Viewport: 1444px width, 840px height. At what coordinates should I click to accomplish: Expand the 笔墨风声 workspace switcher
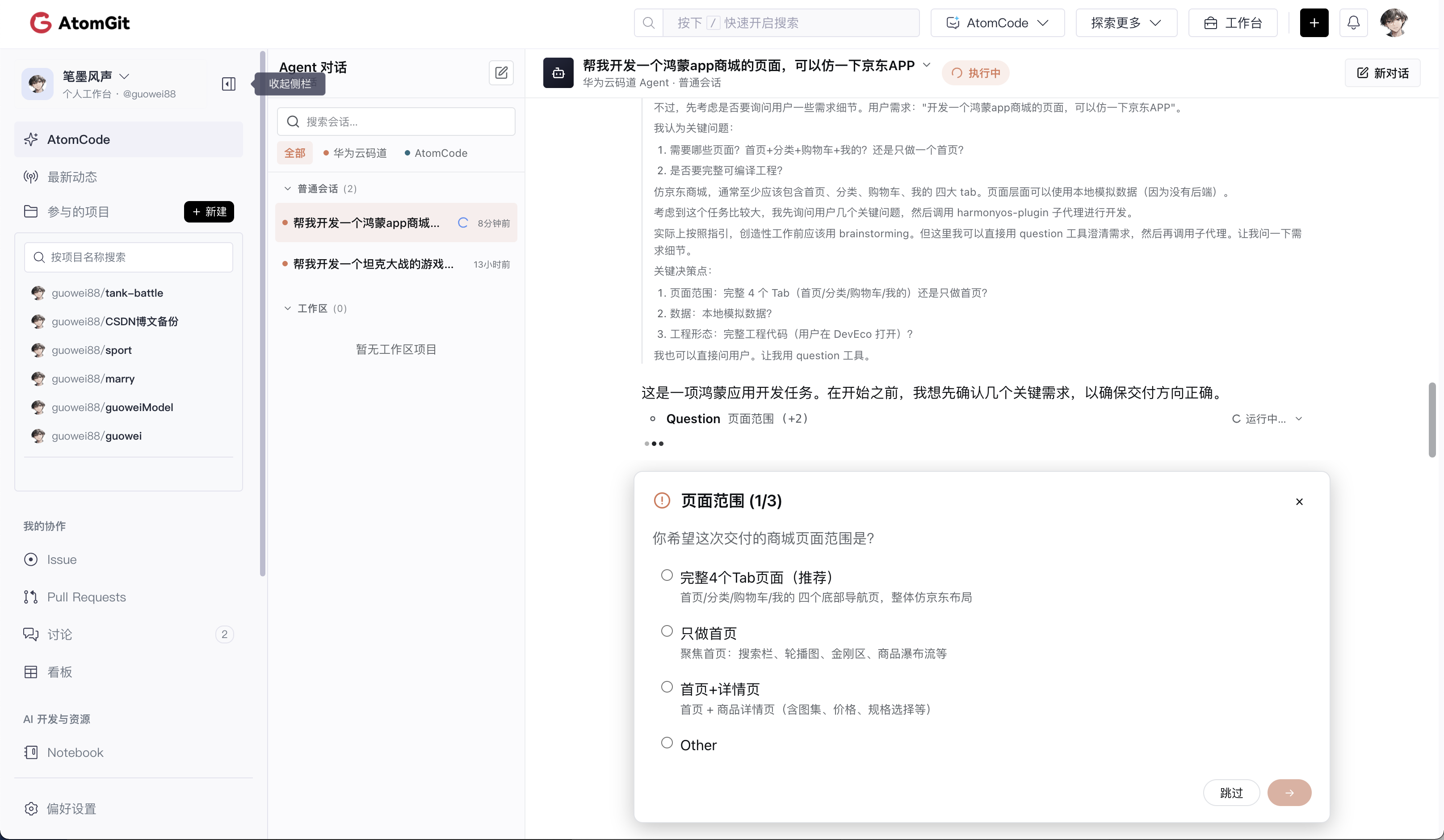124,76
